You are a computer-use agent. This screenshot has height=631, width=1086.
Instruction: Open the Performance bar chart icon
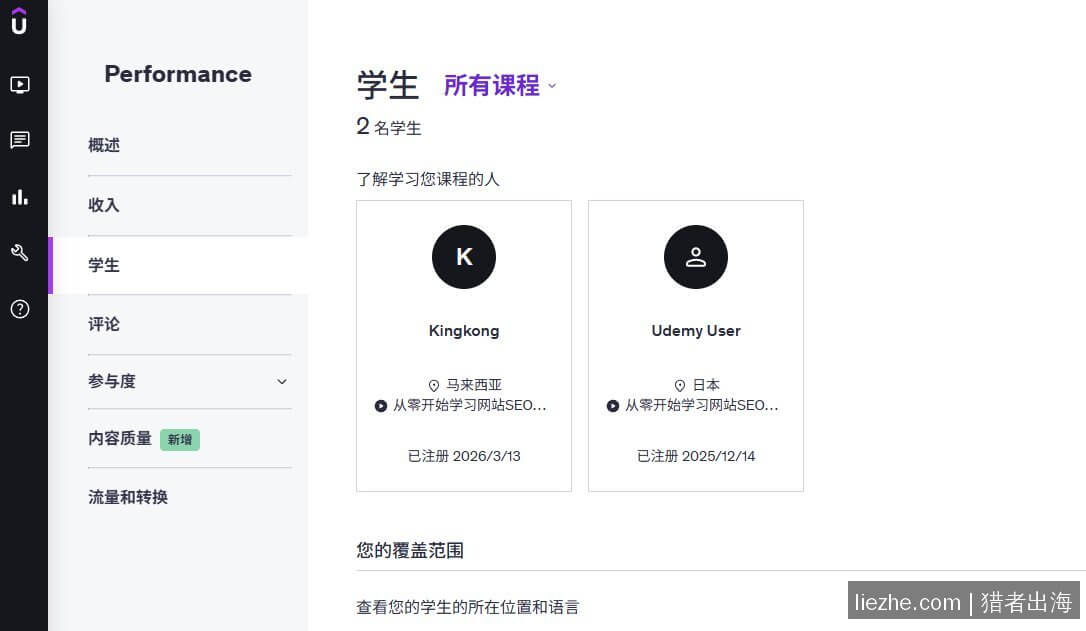pyautogui.click(x=19, y=197)
